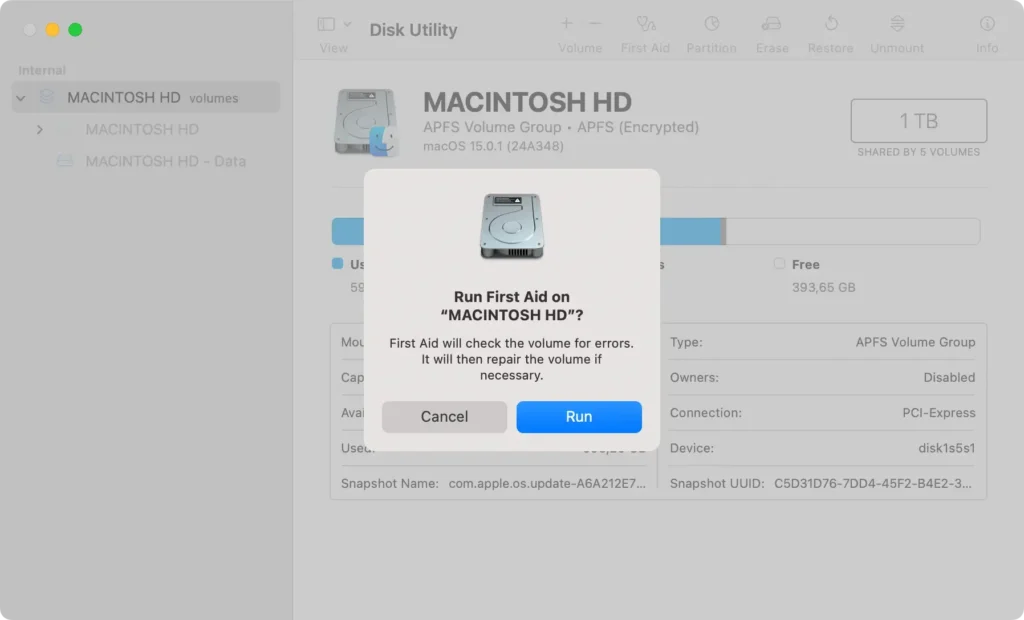The height and width of the screenshot is (620, 1024).
Task: Click the Unmount toolbar icon
Action: (x=897, y=24)
